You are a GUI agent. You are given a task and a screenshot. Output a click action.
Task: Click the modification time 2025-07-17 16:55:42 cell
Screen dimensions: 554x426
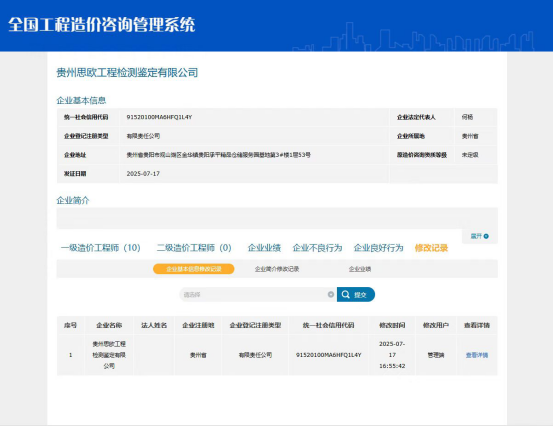[x=392, y=355]
